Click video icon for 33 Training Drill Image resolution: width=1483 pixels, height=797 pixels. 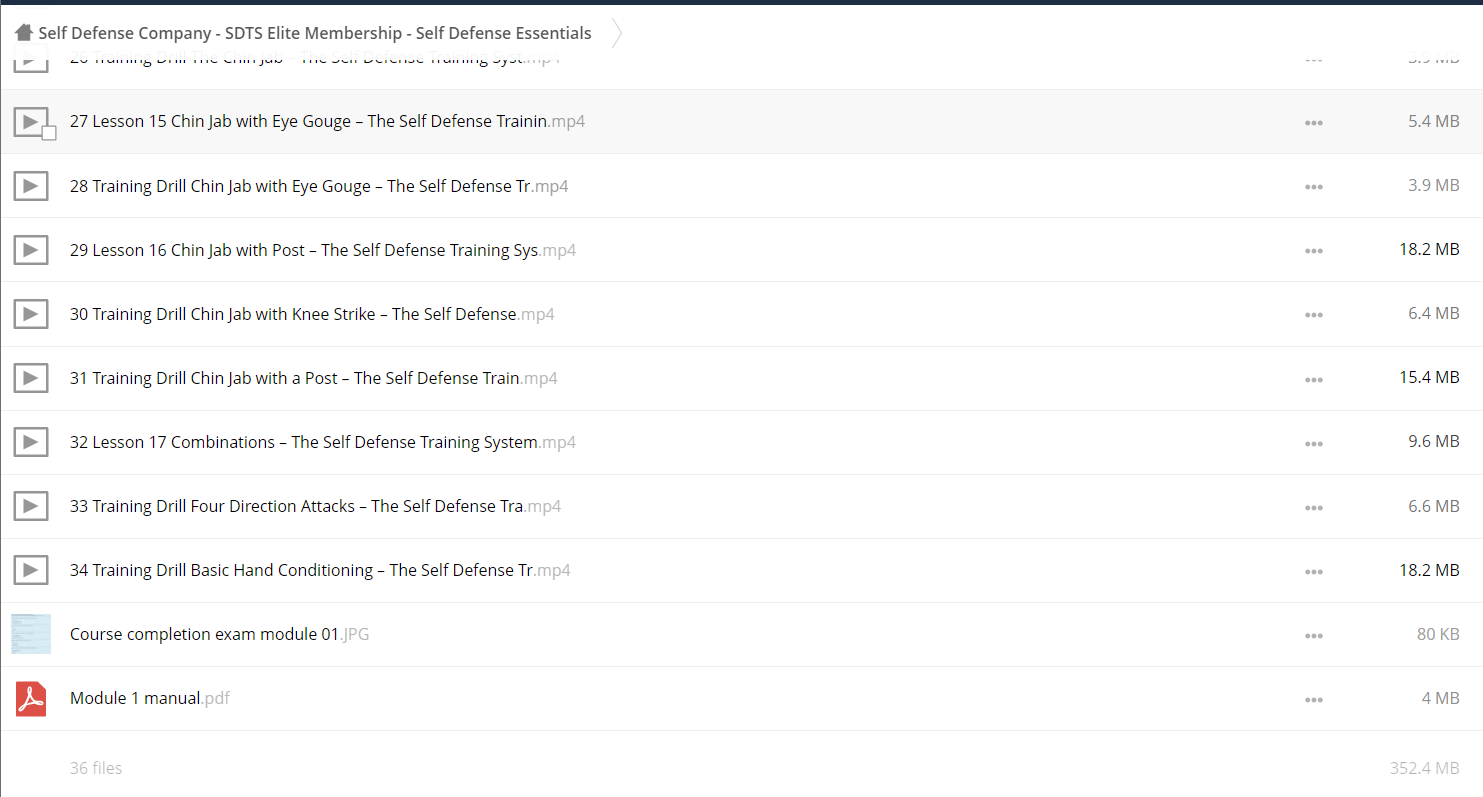(x=31, y=506)
